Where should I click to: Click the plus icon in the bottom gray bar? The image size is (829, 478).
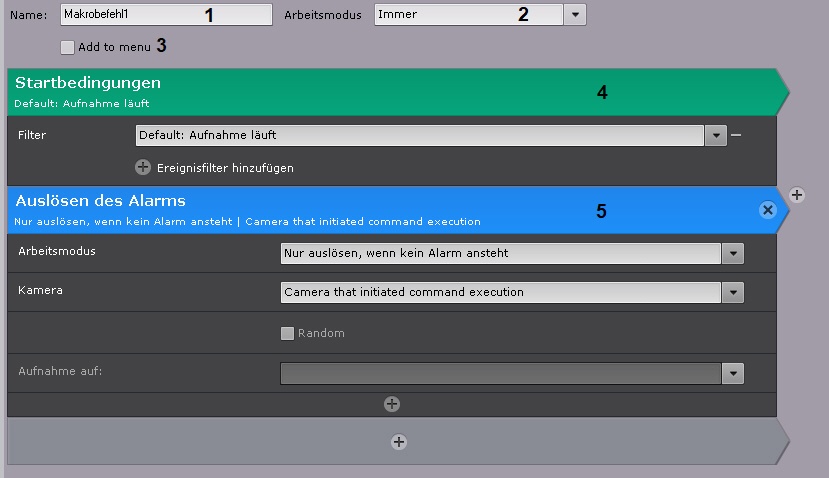click(x=398, y=441)
